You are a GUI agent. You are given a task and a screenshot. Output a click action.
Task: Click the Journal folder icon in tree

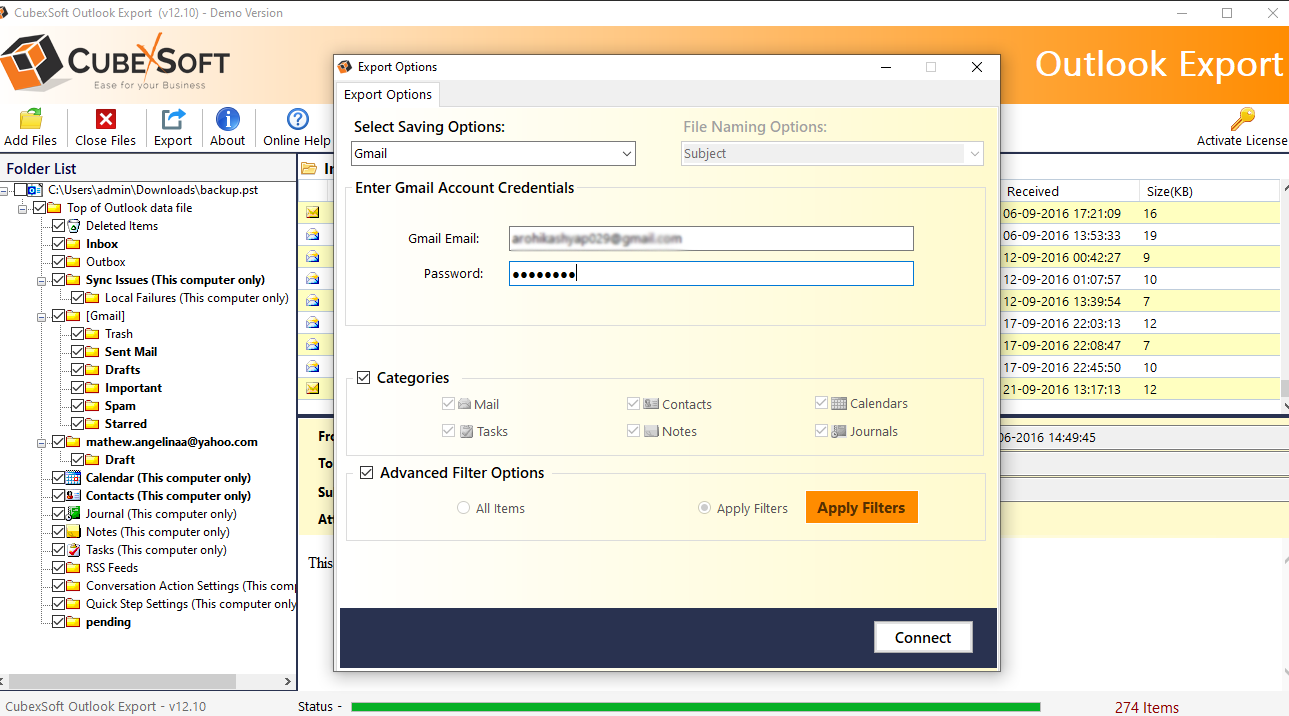coord(74,514)
